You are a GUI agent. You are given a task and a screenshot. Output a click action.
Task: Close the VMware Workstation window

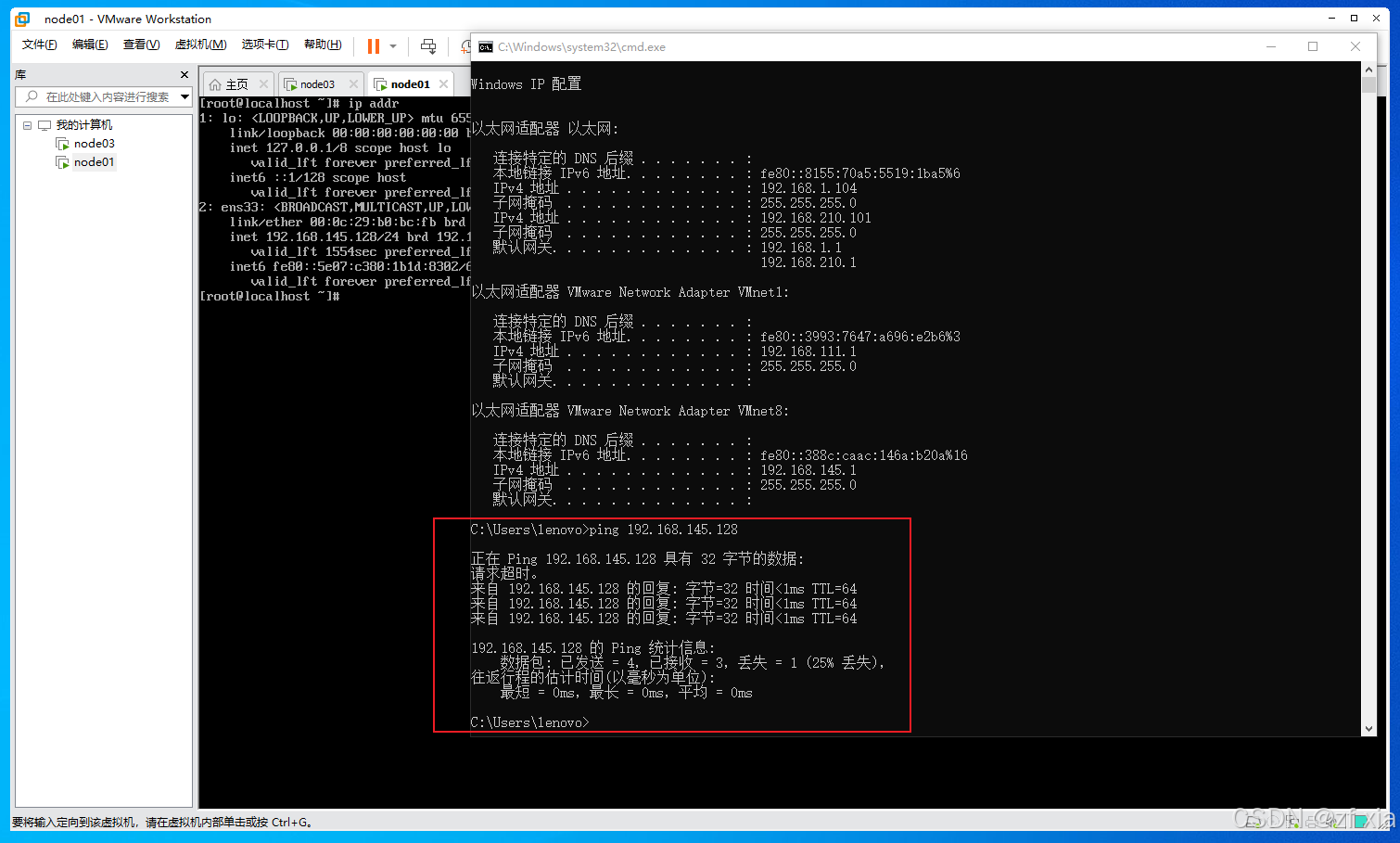coord(1377,18)
